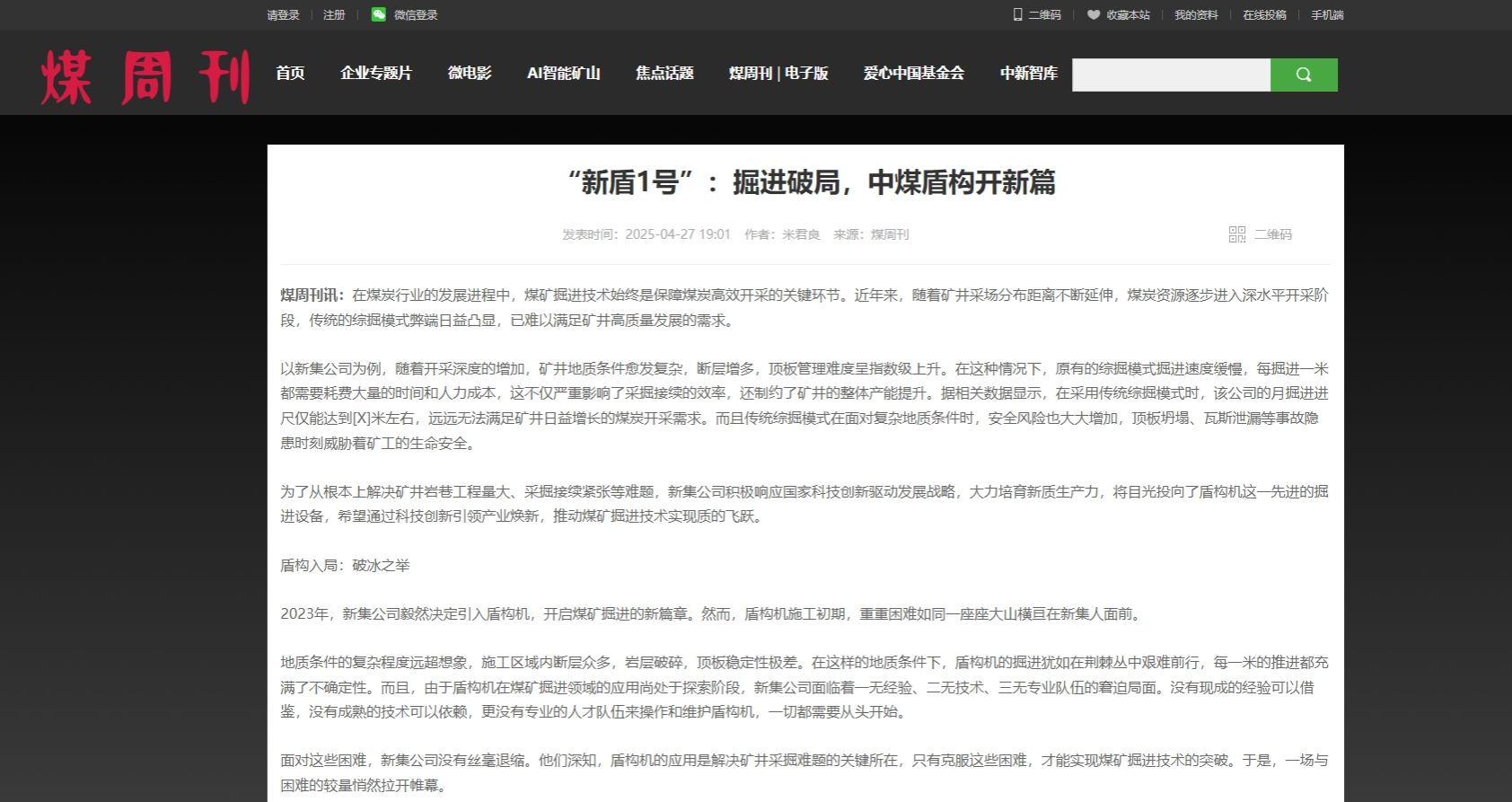Focus the search input field
The image size is (1512, 802).
tap(1171, 75)
